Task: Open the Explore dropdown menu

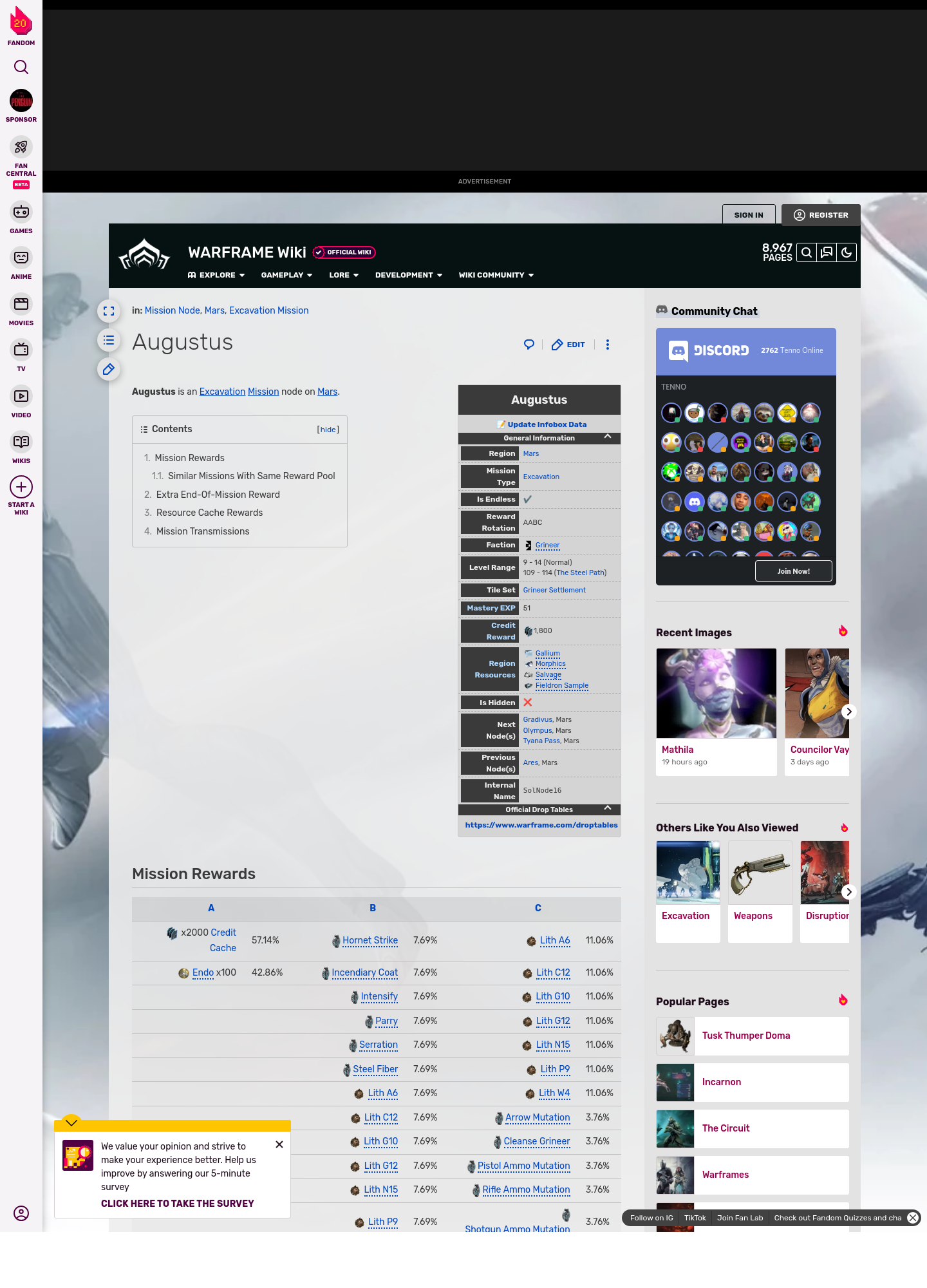Action: 216,275
